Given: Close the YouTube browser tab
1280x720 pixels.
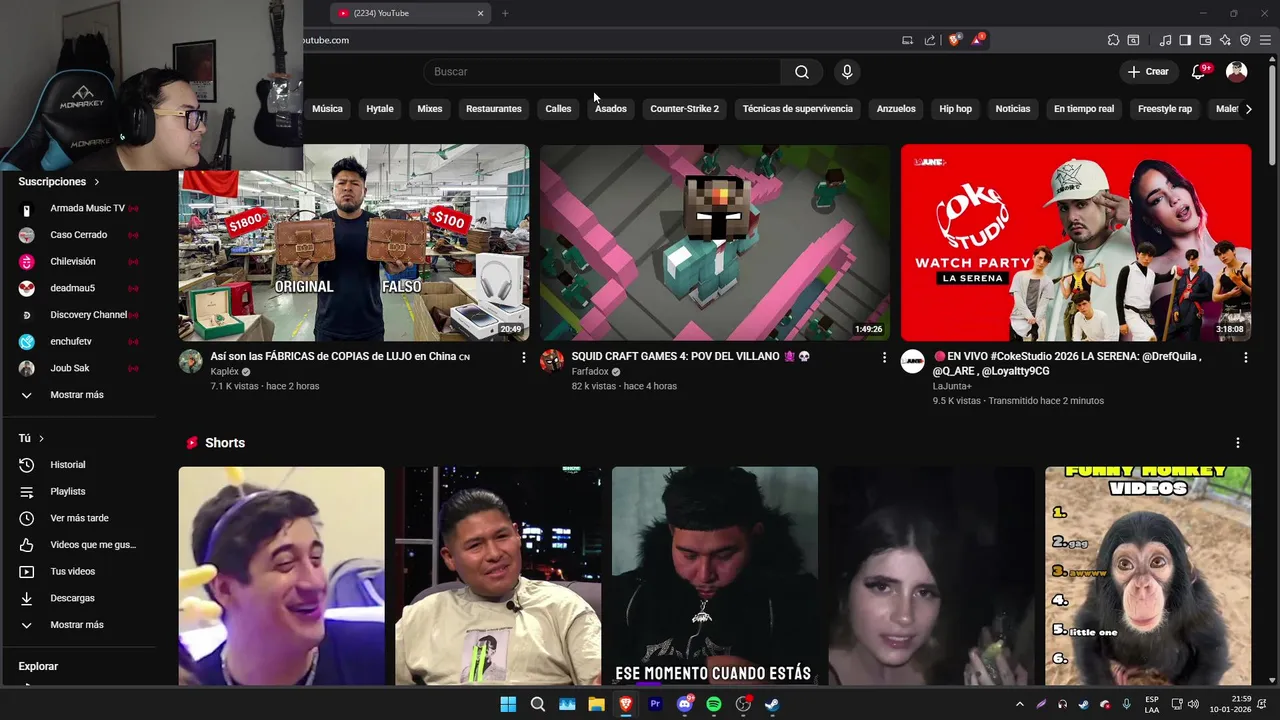Looking at the screenshot, I should pos(480,13).
